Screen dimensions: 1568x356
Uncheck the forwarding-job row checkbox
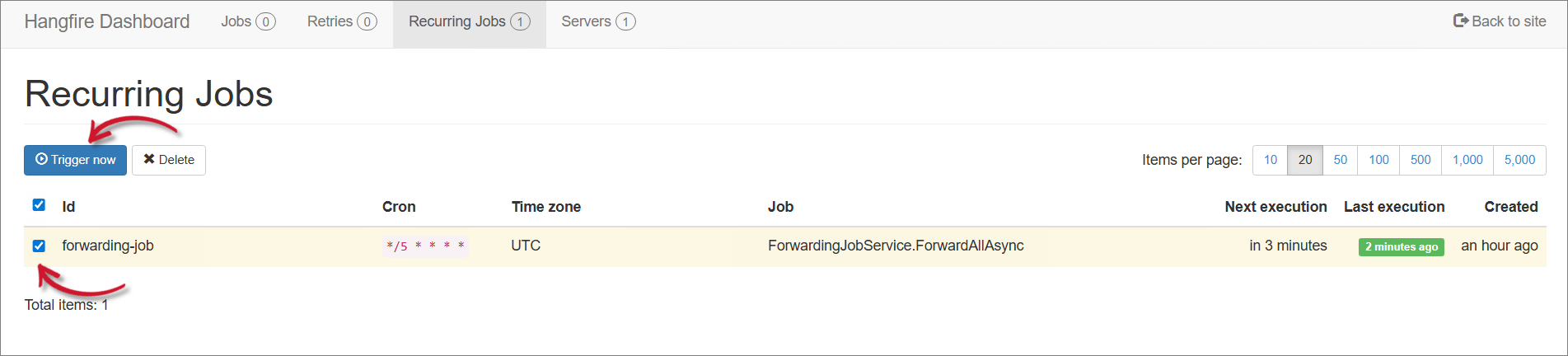[x=39, y=246]
